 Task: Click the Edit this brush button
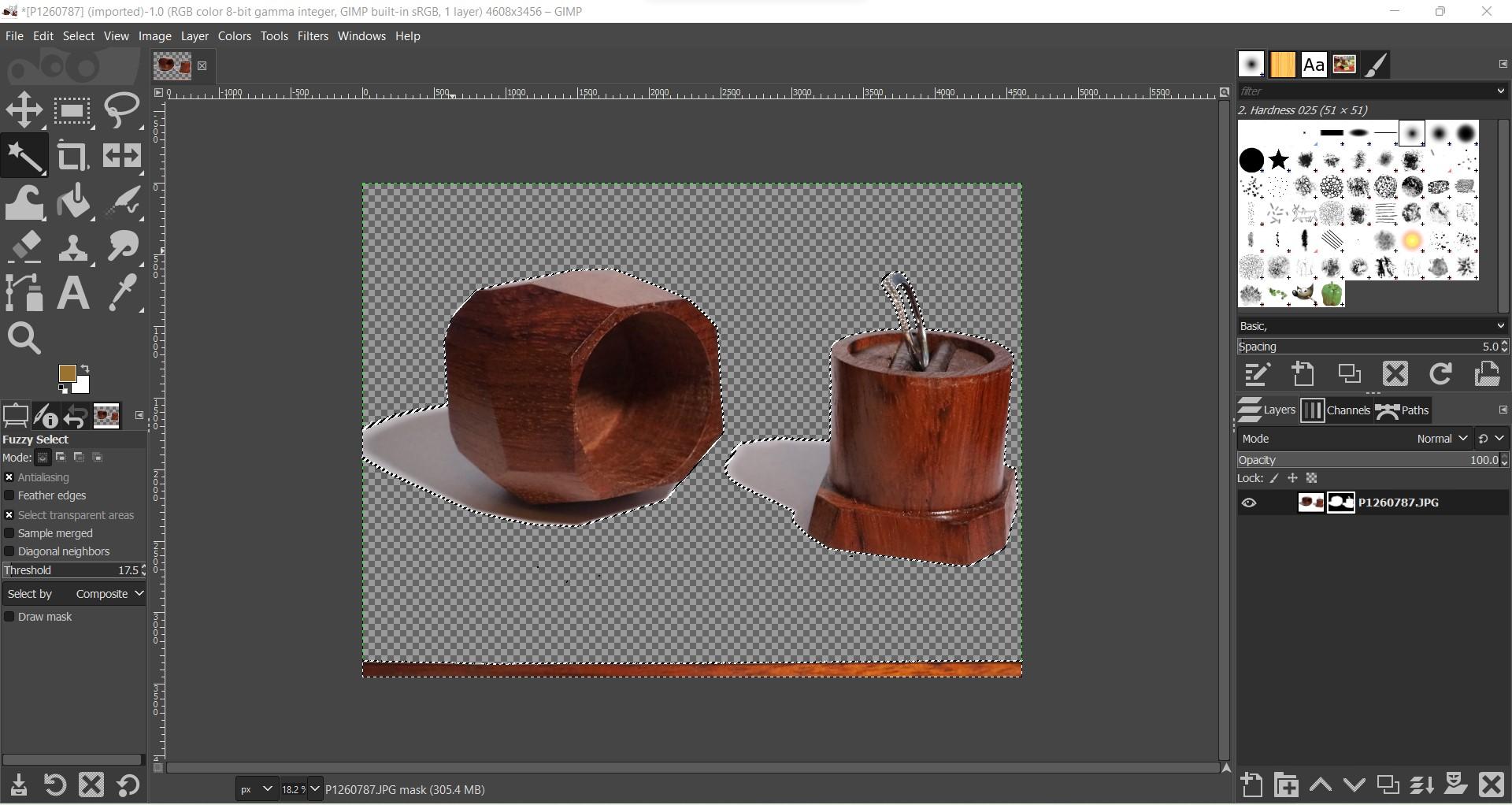point(1256,373)
